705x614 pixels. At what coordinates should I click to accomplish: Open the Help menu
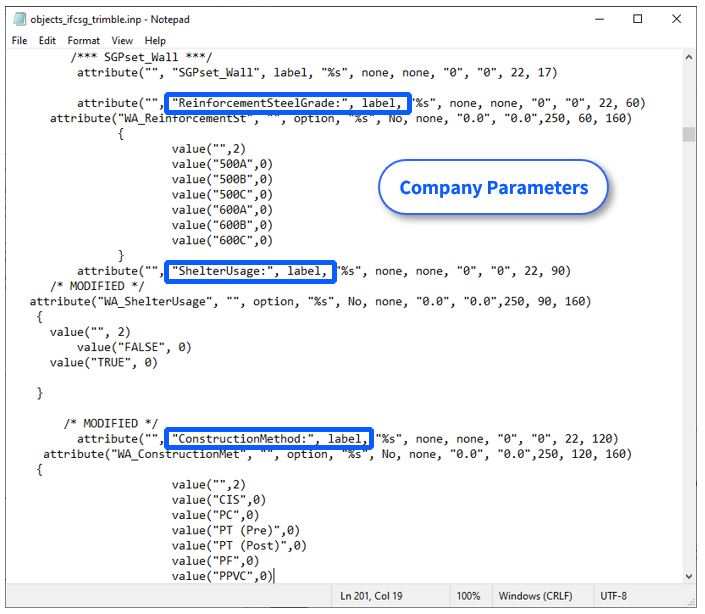pos(155,41)
